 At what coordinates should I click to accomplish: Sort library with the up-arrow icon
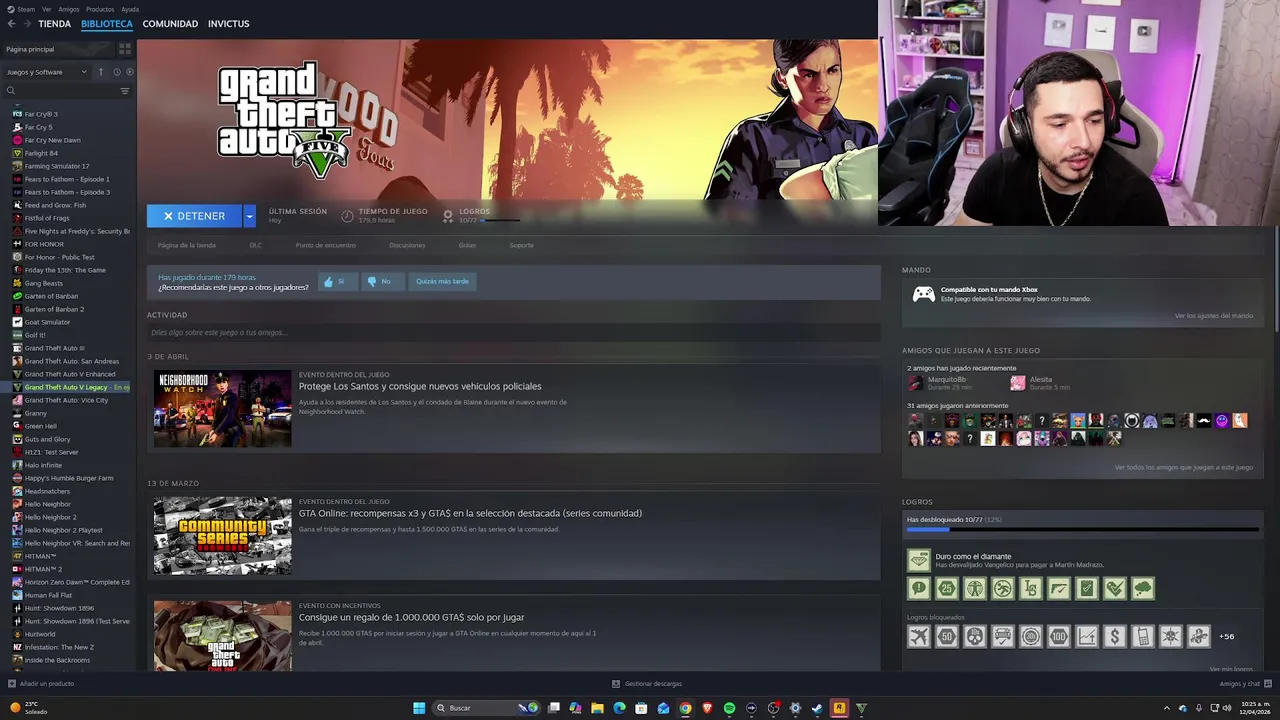tap(100, 72)
